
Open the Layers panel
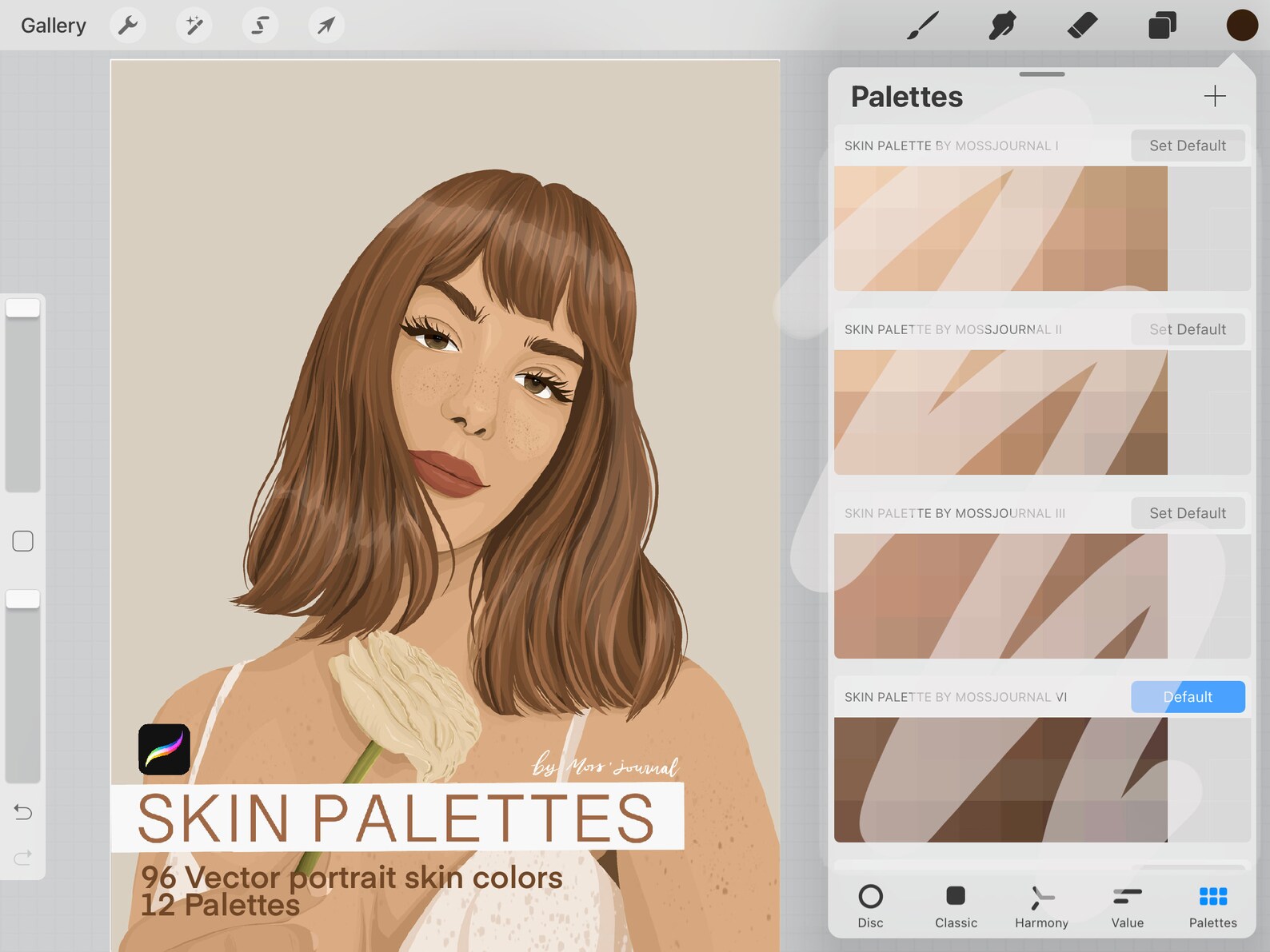pyautogui.click(x=1162, y=26)
